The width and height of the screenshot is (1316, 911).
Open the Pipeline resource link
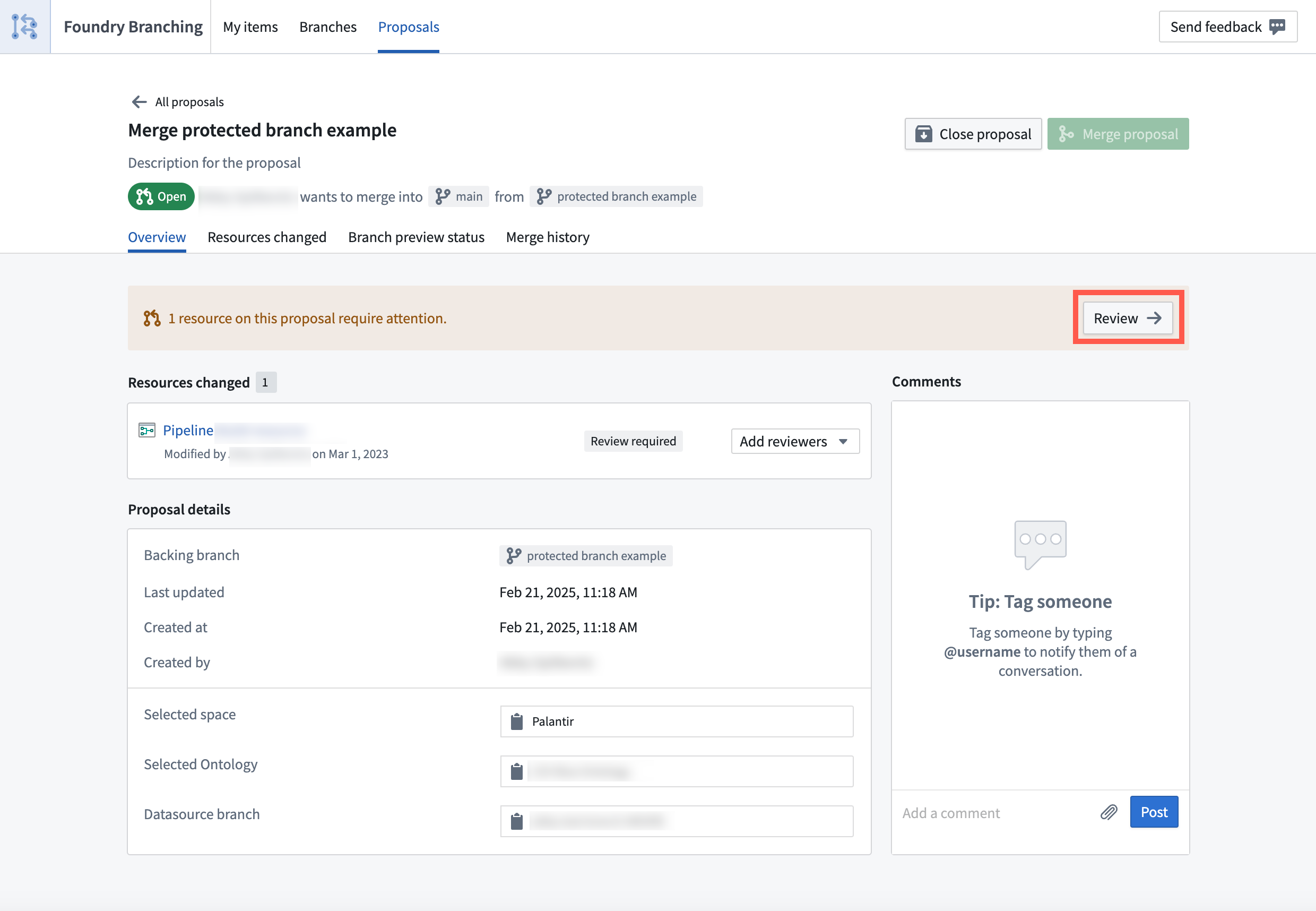pos(188,430)
